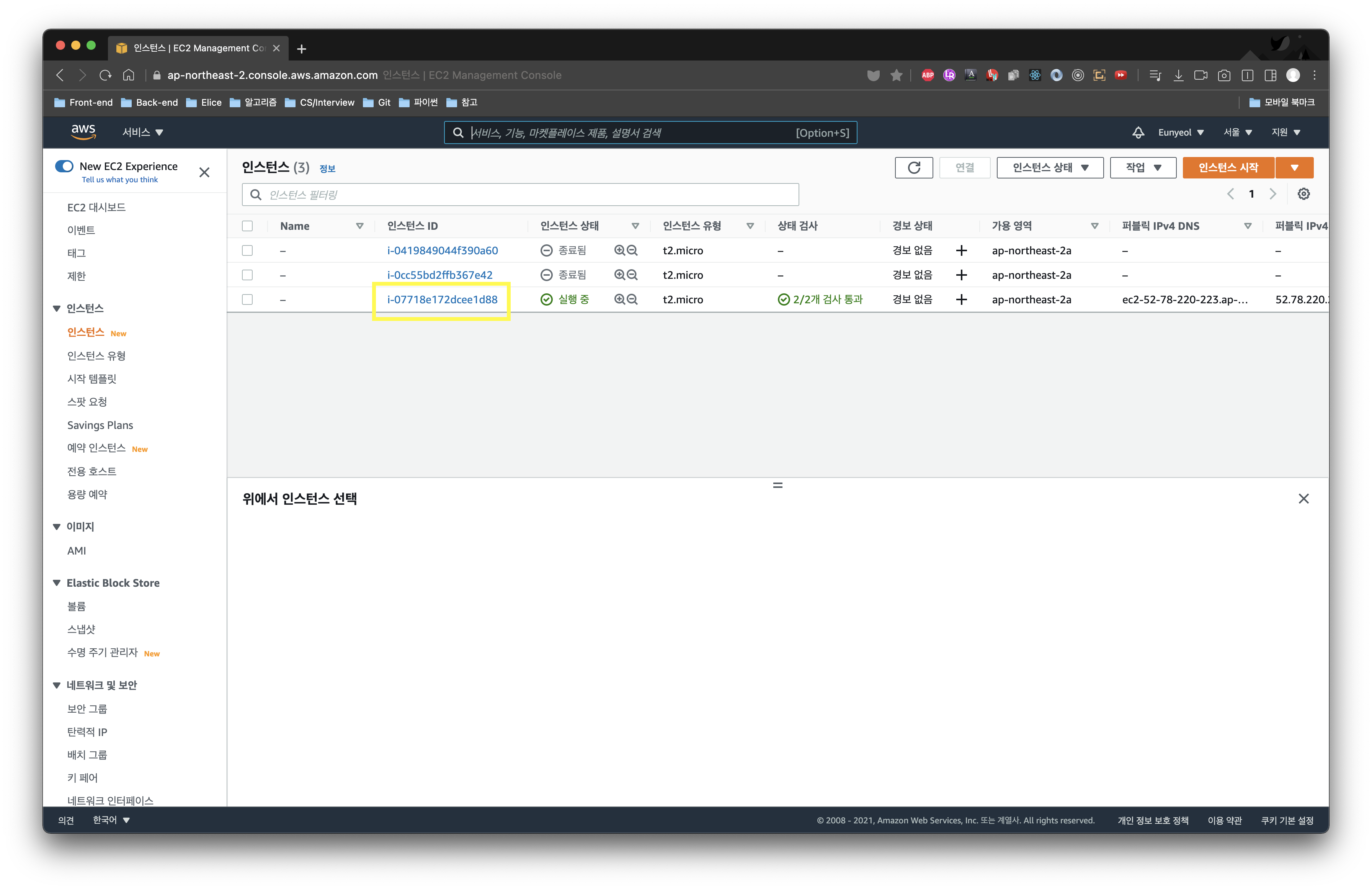Image resolution: width=1372 pixels, height=890 pixels.
Task: Click the refresh instances button
Action: pos(913,167)
